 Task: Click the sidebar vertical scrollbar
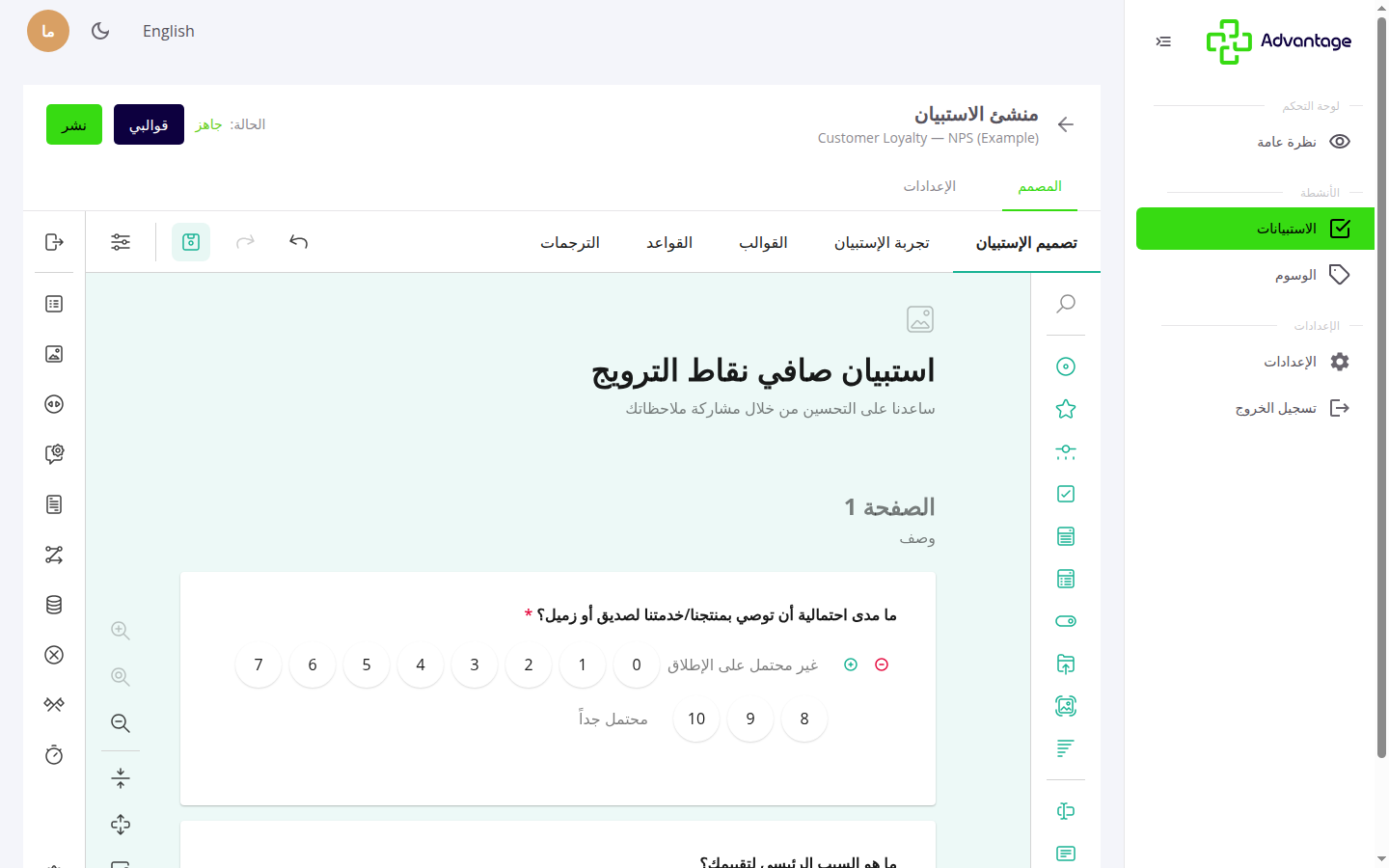pos(1381,386)
